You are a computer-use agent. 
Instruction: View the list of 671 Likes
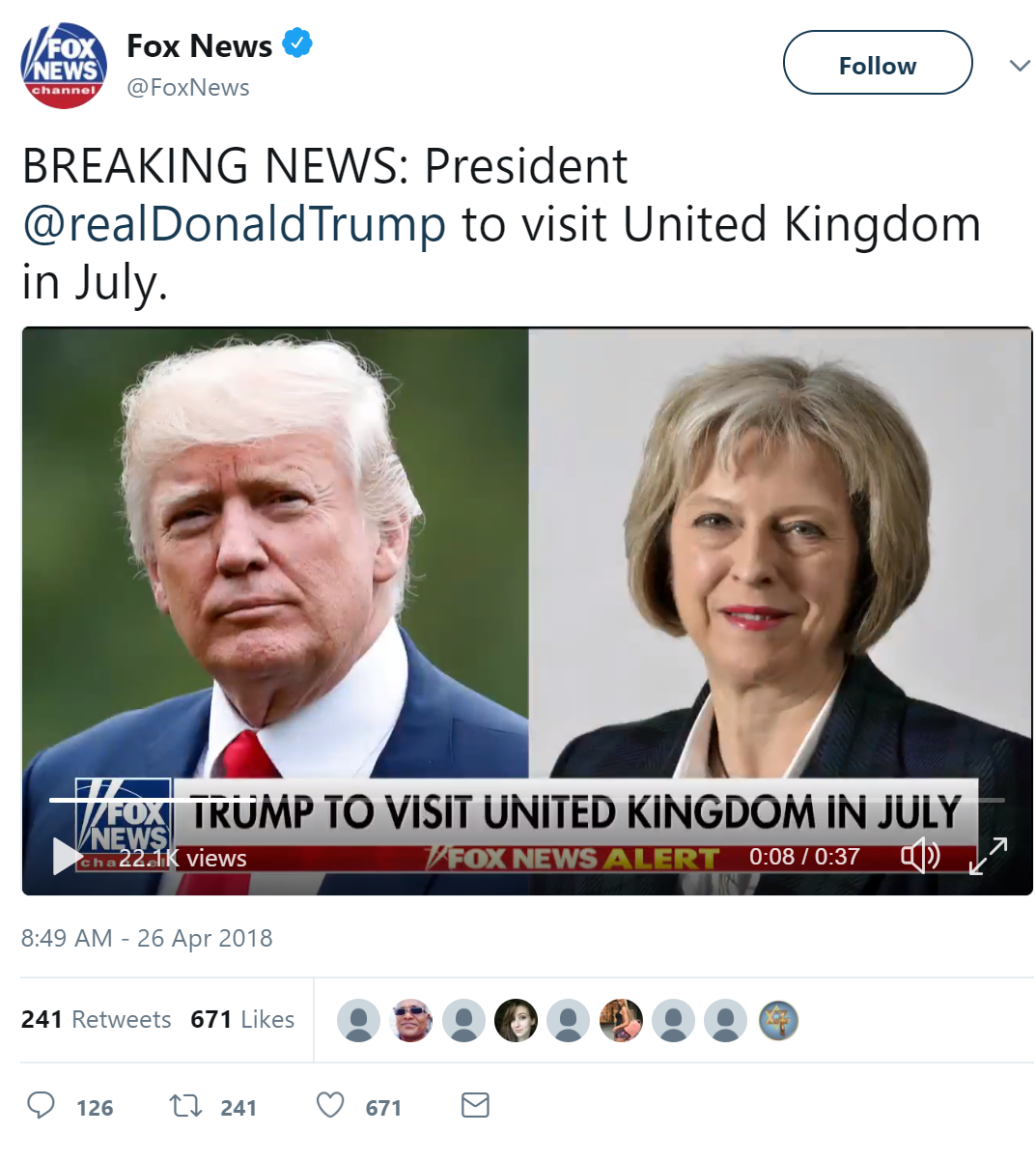[242, 1019]
